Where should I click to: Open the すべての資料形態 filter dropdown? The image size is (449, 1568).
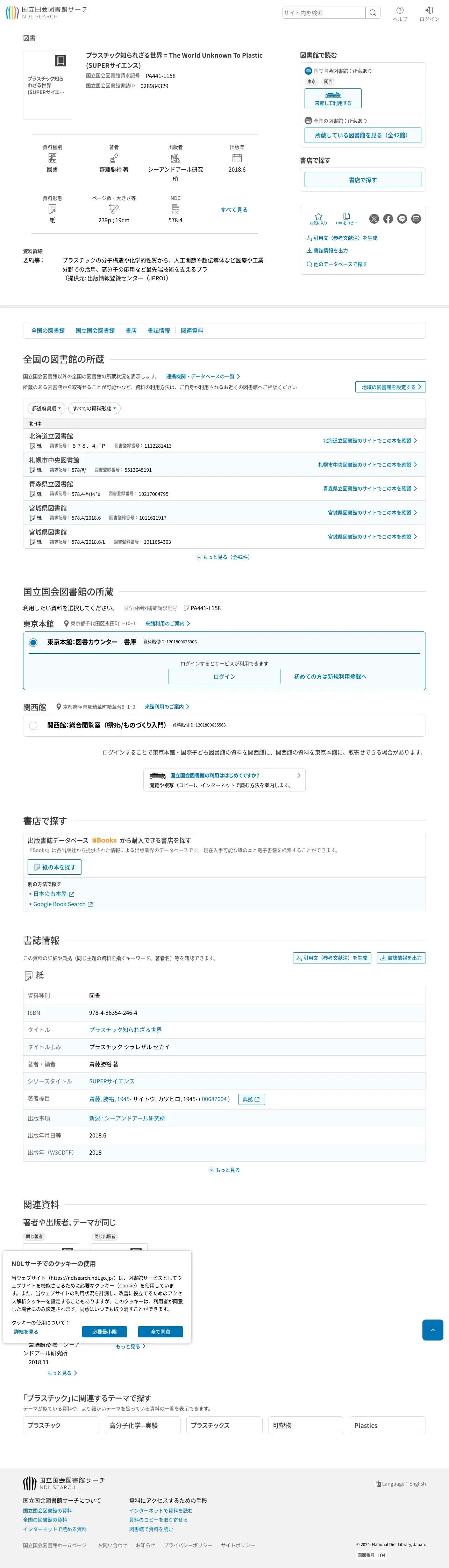point(94,409)
